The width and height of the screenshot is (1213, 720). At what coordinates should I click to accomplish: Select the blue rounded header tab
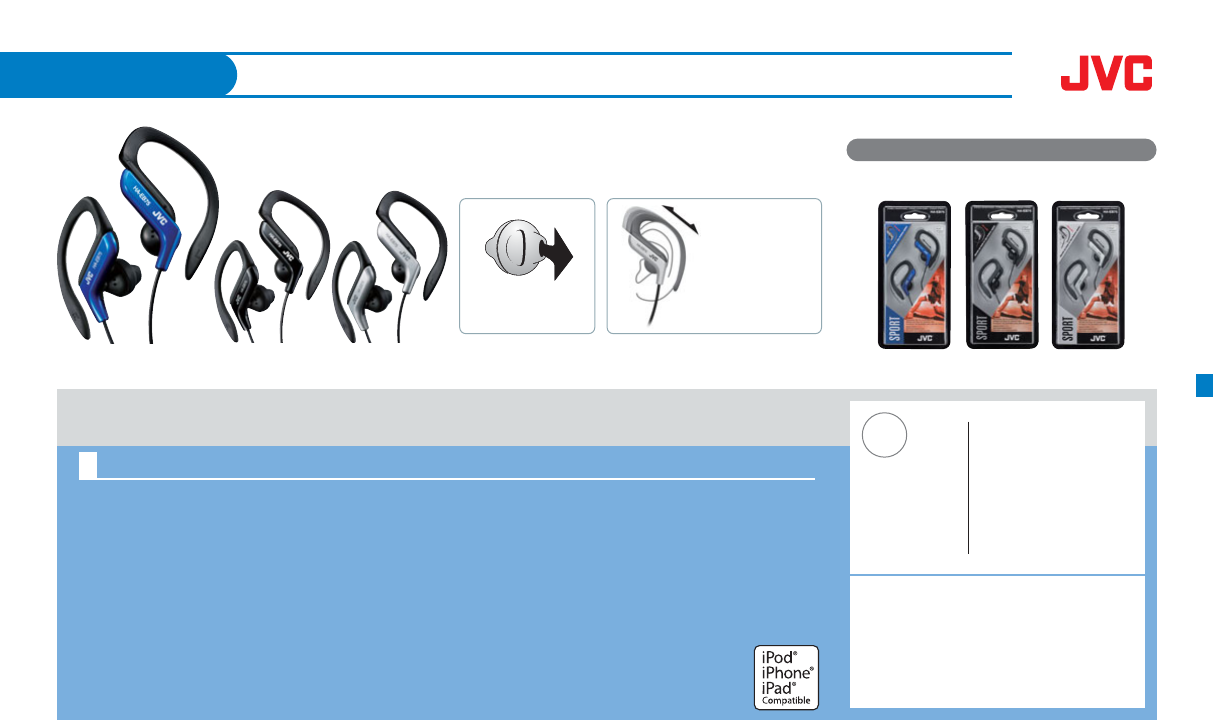pyautogui.click(x=118, y=75)
